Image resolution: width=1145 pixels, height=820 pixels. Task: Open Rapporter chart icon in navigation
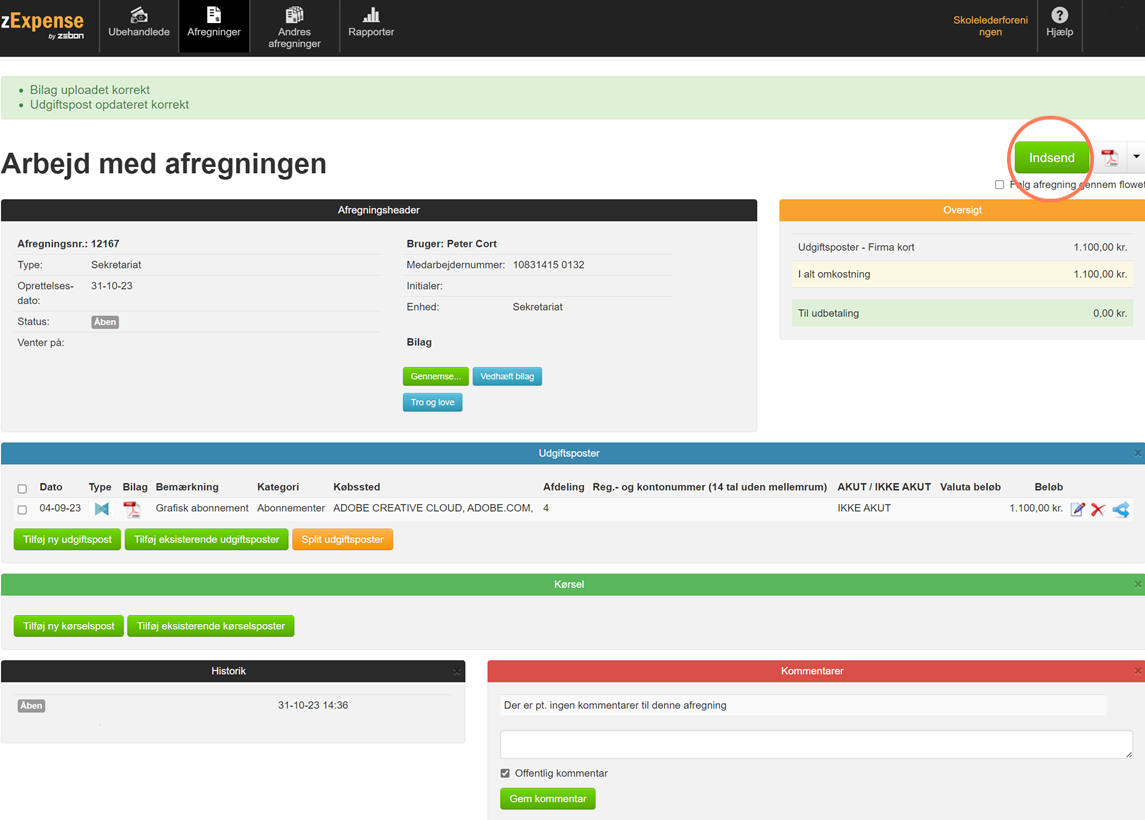[x=371, y=22]
